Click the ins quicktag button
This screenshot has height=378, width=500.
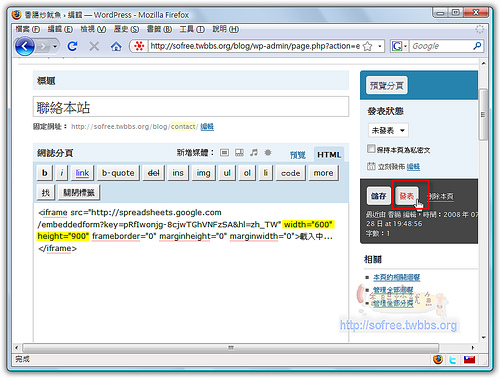point(178,173)
